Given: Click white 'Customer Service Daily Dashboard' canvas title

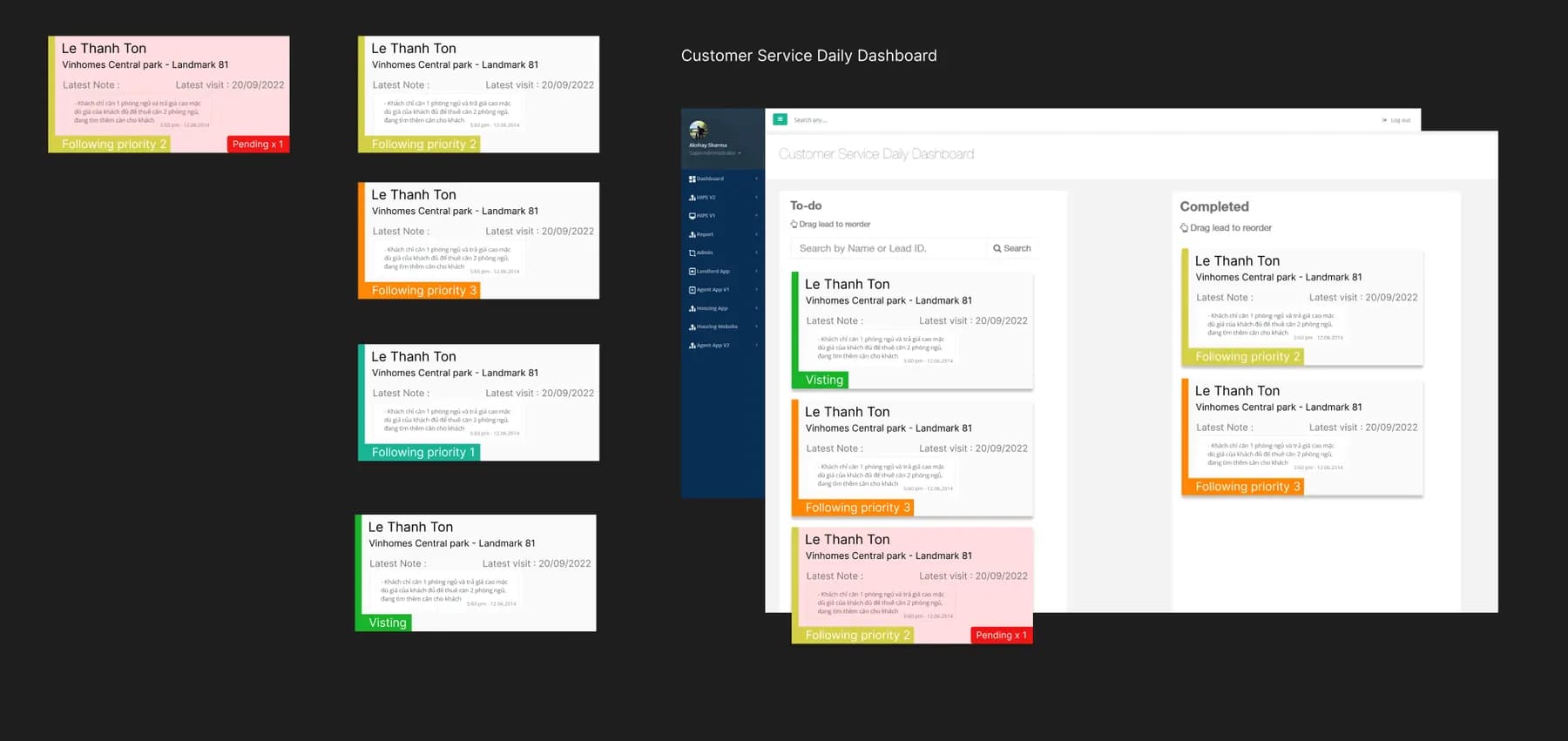Looking at the screenshot, I should click(x=809, y=56).
